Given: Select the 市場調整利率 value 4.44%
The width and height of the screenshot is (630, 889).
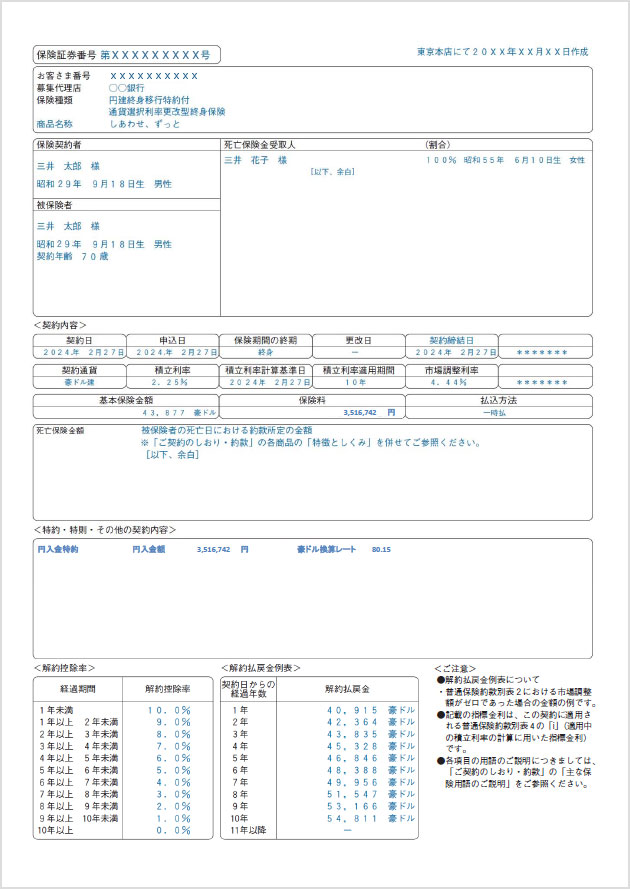Looking at the screenshot, I should (x=450, y=382).
